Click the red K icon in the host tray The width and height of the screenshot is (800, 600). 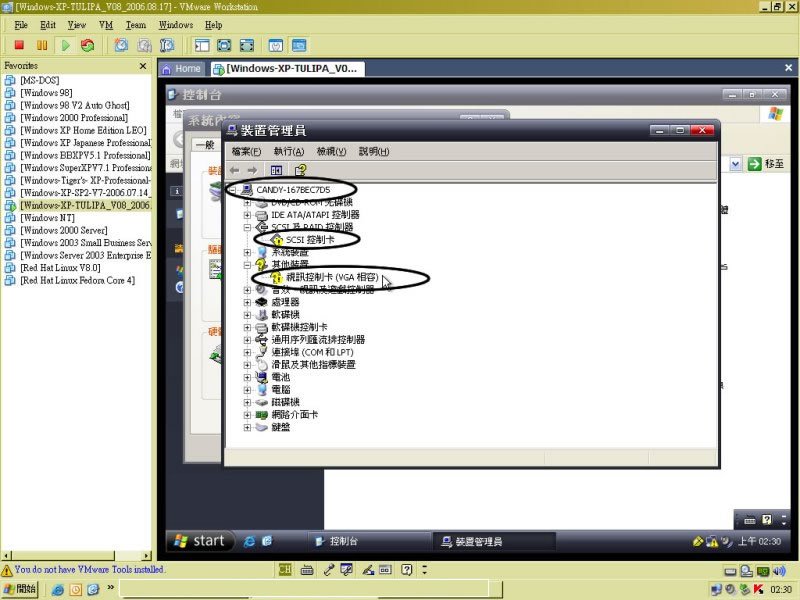point(758,589)
